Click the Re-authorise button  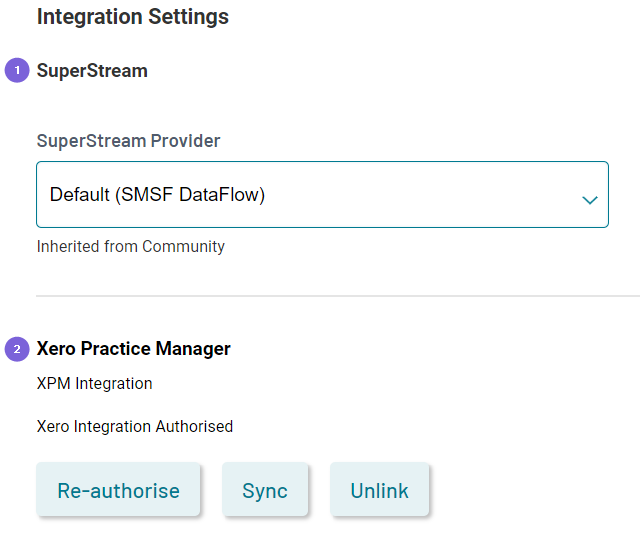[118, 490]
